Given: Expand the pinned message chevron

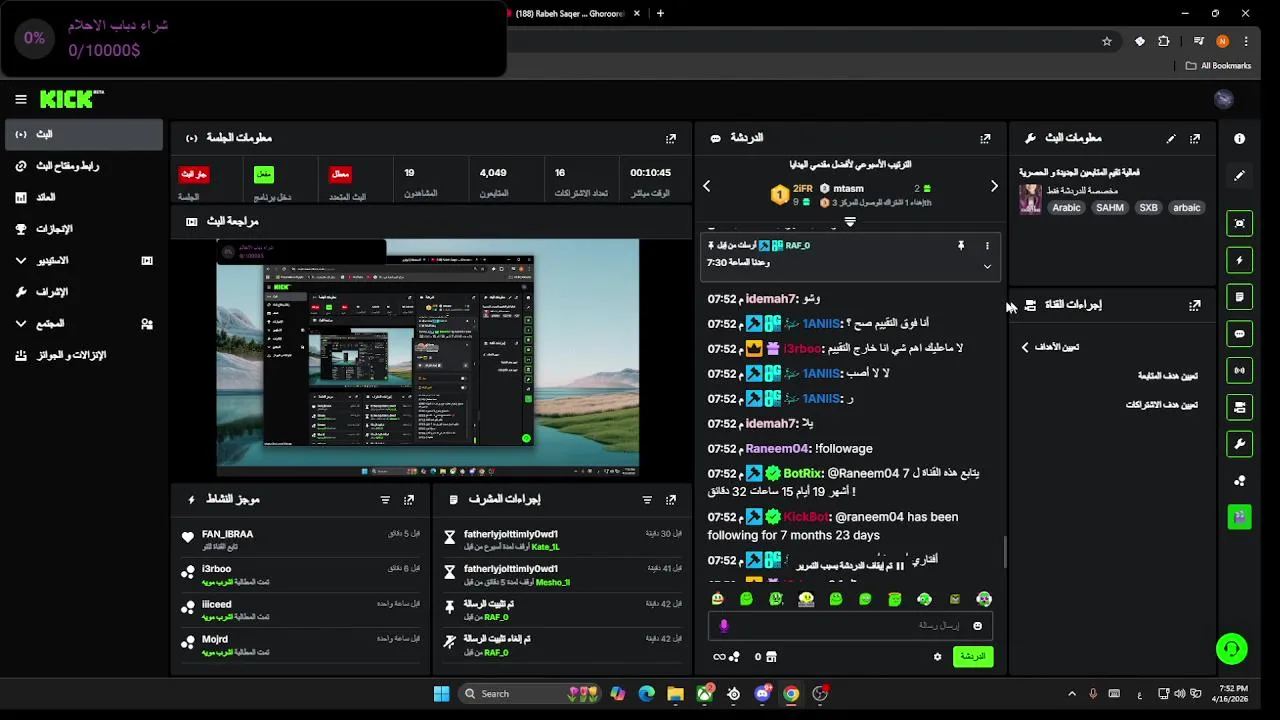Looking at the screenshot, I should click(x=987, y=266).
